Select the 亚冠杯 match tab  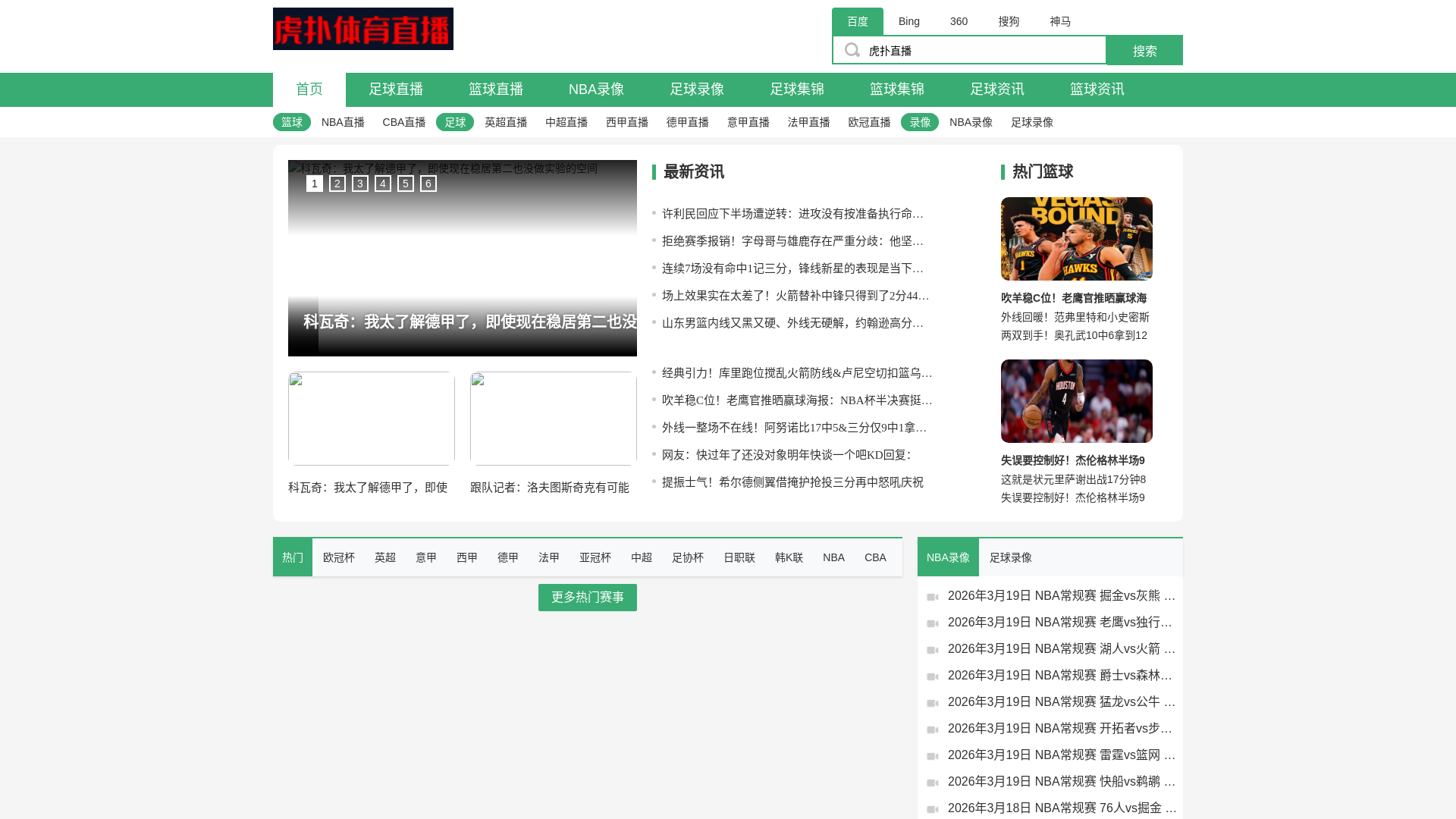coord(595,557)
